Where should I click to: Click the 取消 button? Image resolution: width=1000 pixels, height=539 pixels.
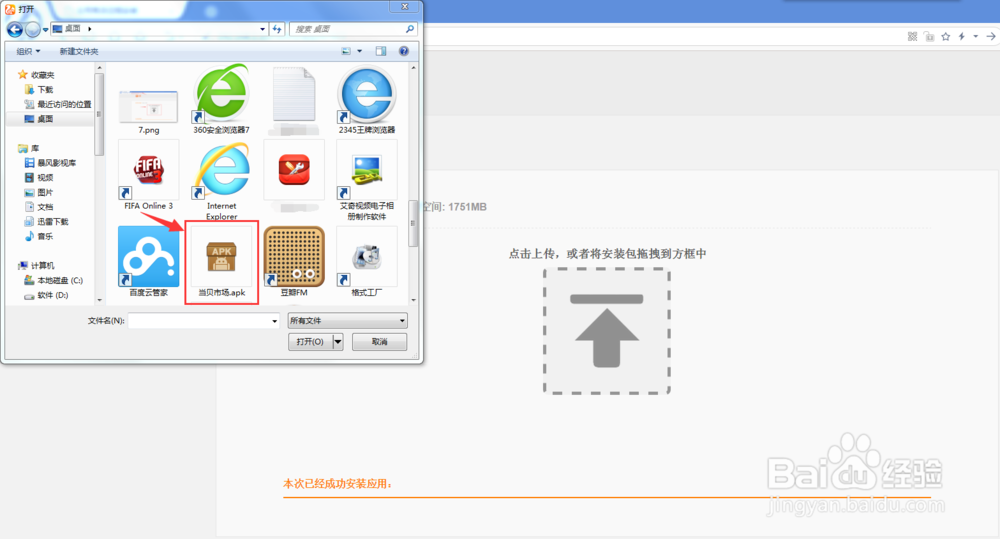(x=379, y=342)
